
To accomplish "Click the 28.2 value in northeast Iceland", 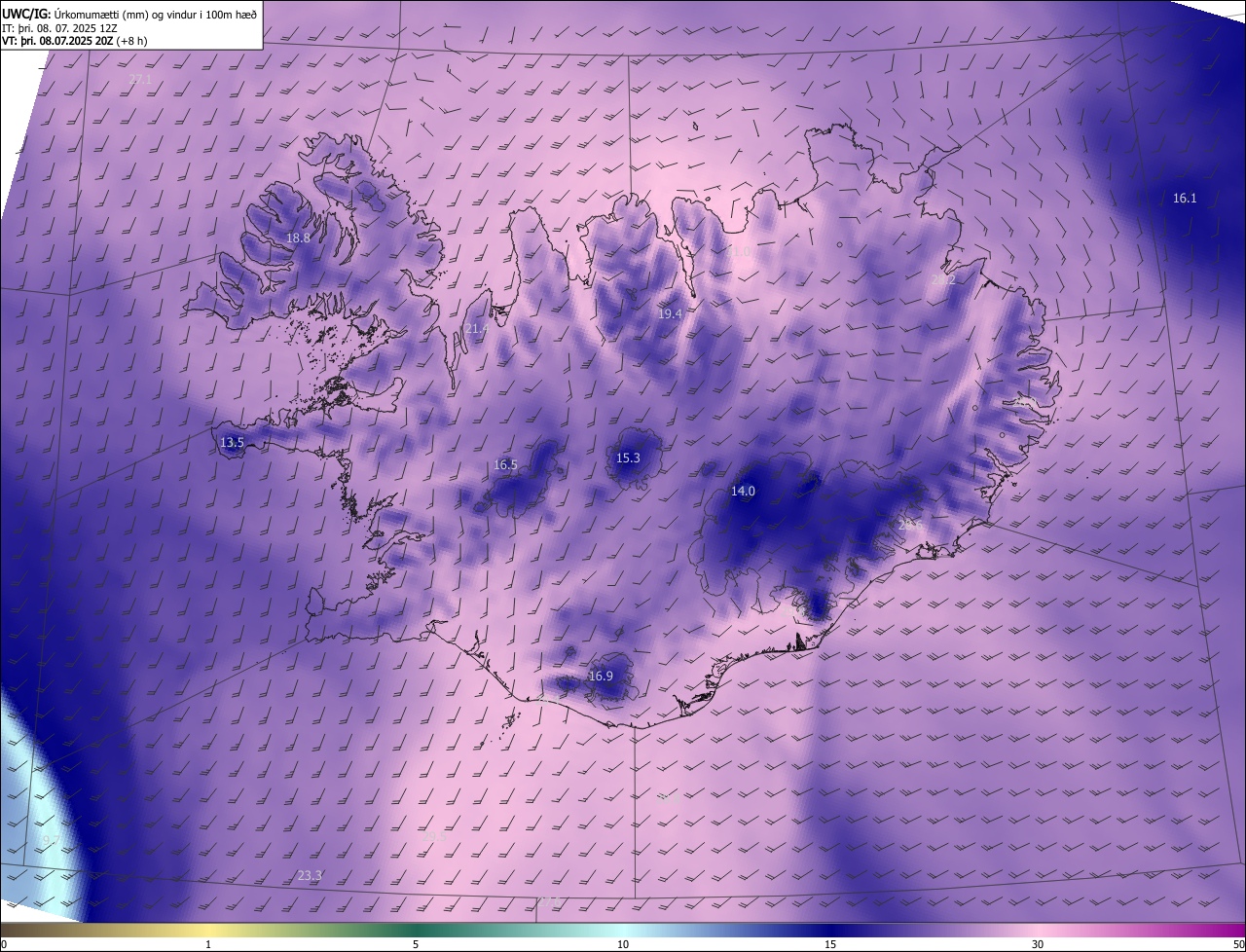I will (943, 279).
